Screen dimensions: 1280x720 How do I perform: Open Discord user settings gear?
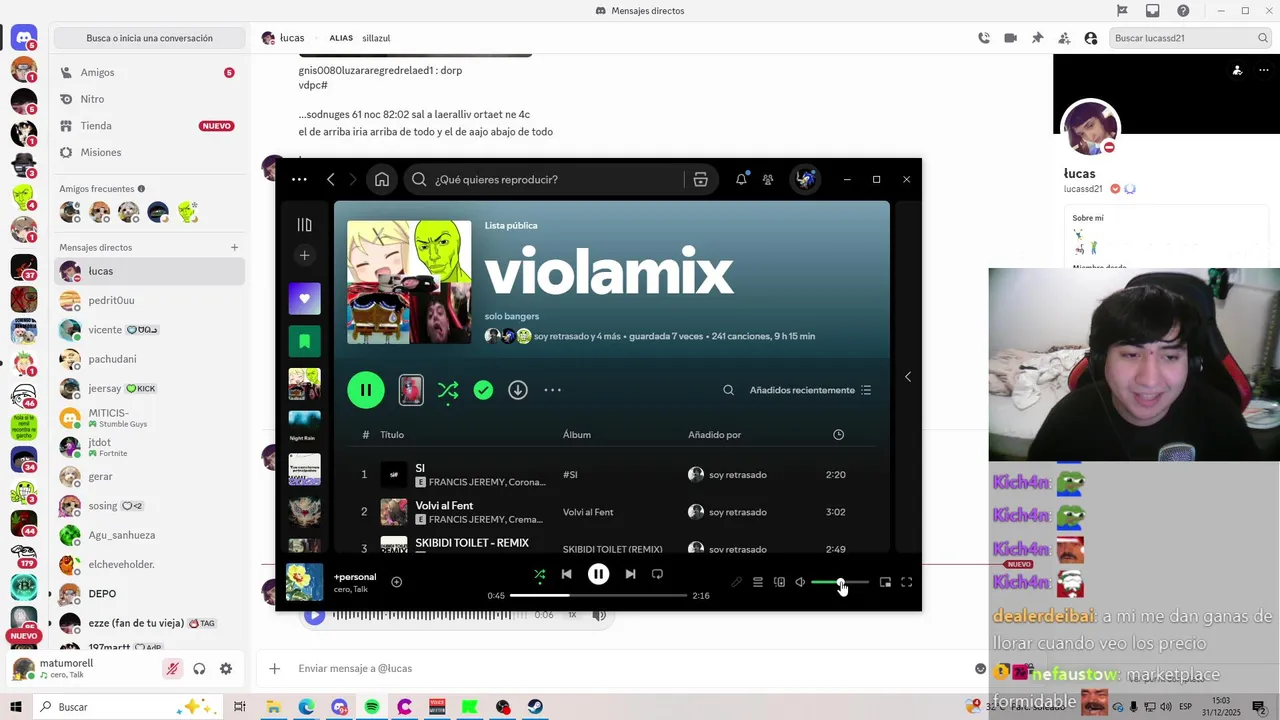tap(226, 669)
